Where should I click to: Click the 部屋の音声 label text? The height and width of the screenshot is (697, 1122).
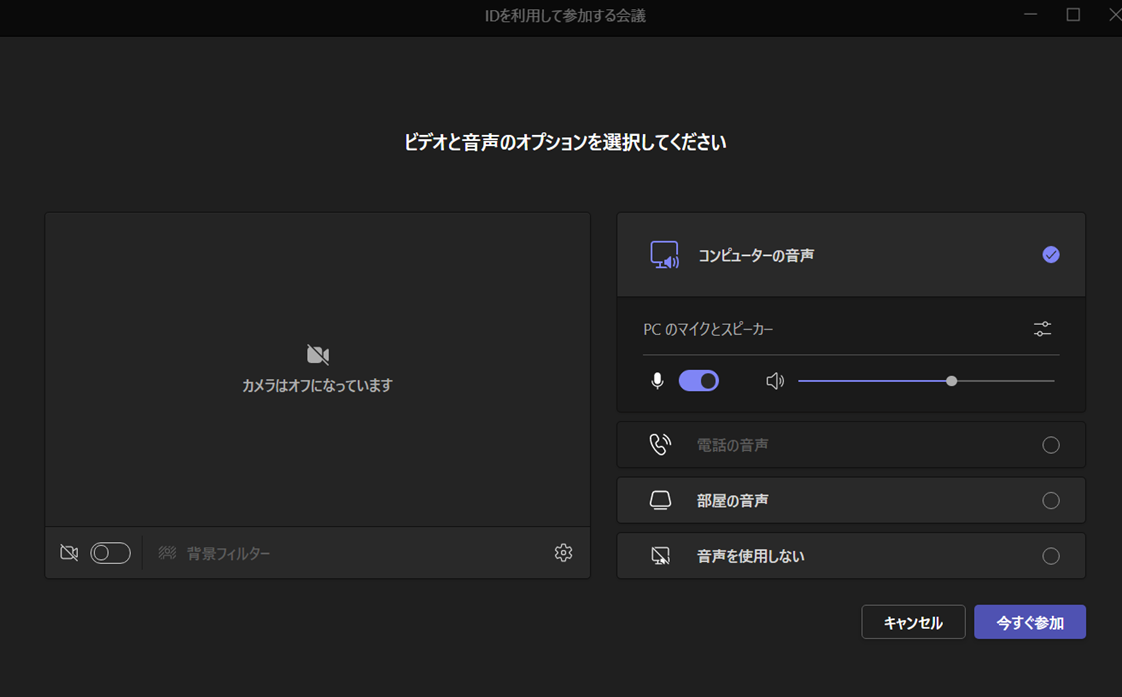point(733,501)
